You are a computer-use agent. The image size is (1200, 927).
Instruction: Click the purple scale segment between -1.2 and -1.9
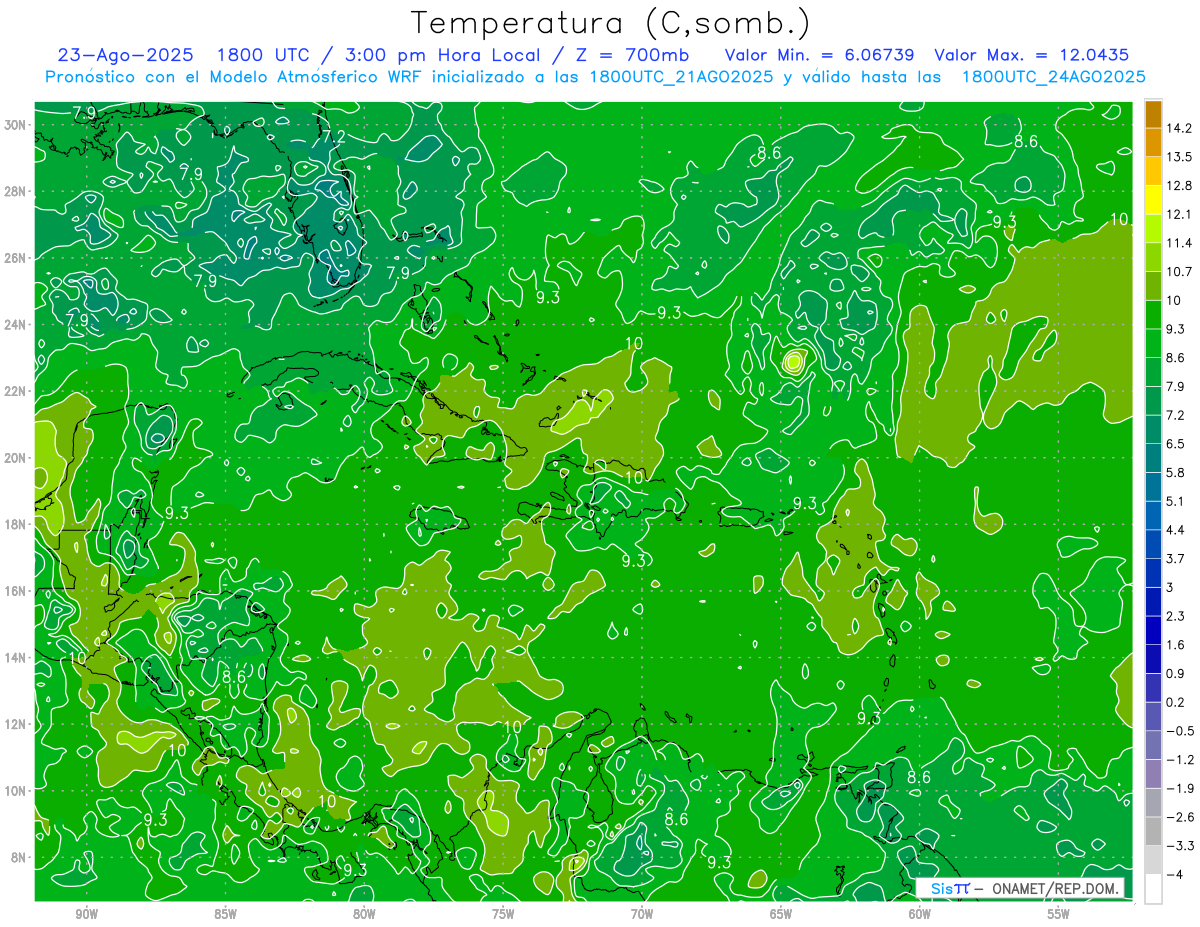[1153, 774]
